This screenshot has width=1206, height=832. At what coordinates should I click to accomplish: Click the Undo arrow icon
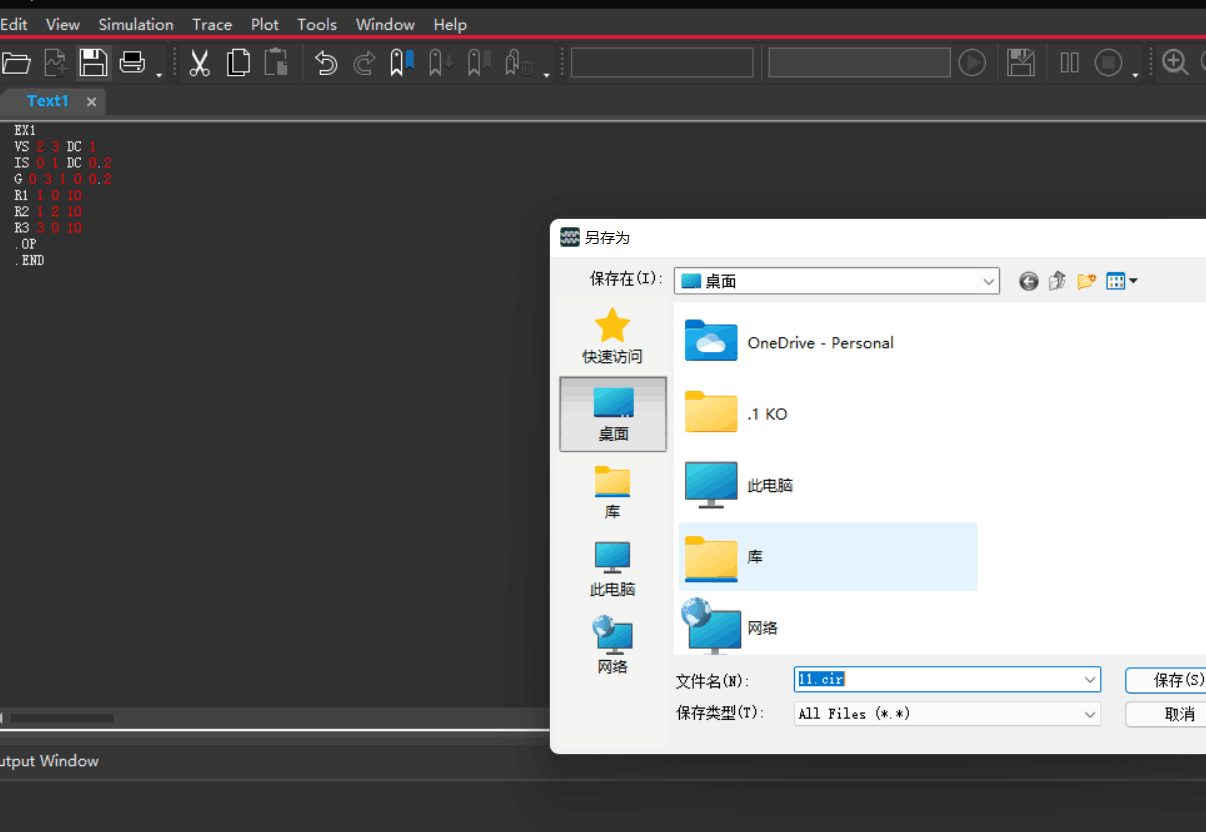coord(326,63)
